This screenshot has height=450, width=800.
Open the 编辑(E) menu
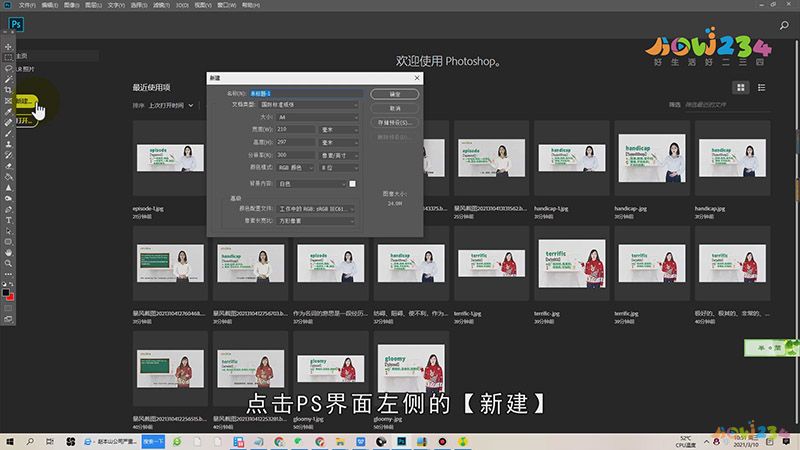click(x=49, y=5)
